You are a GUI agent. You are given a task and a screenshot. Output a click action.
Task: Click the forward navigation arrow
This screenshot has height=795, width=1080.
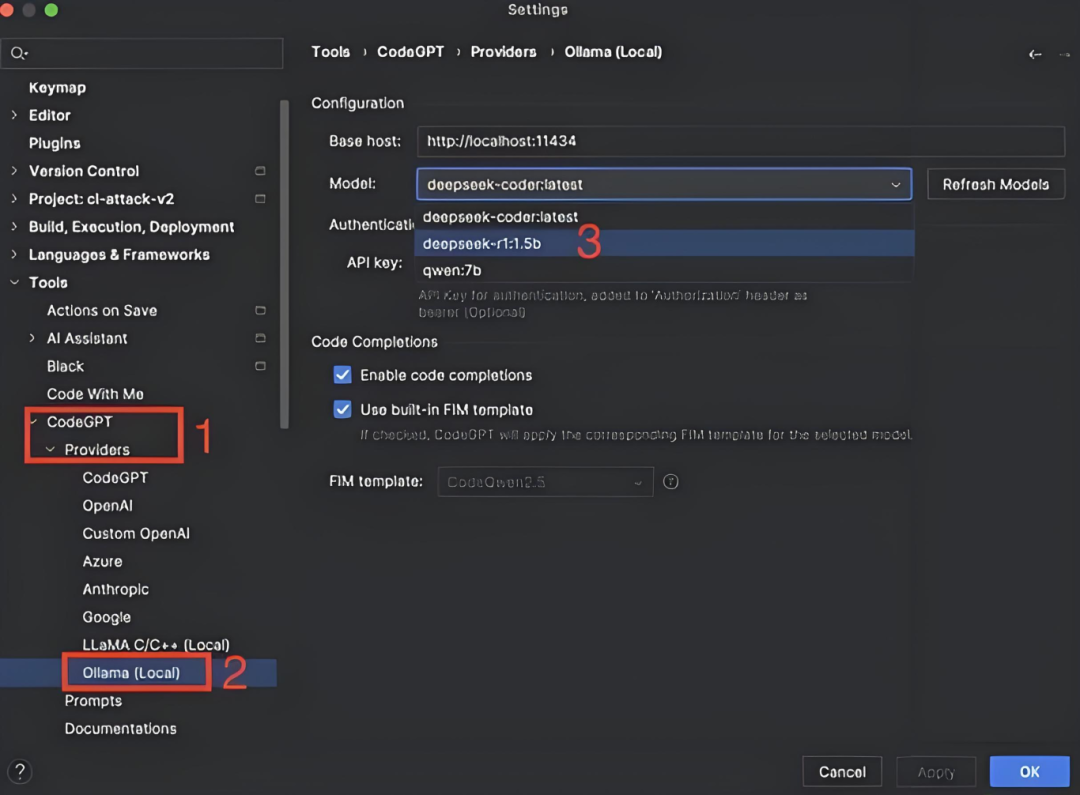coord(1065,54)
